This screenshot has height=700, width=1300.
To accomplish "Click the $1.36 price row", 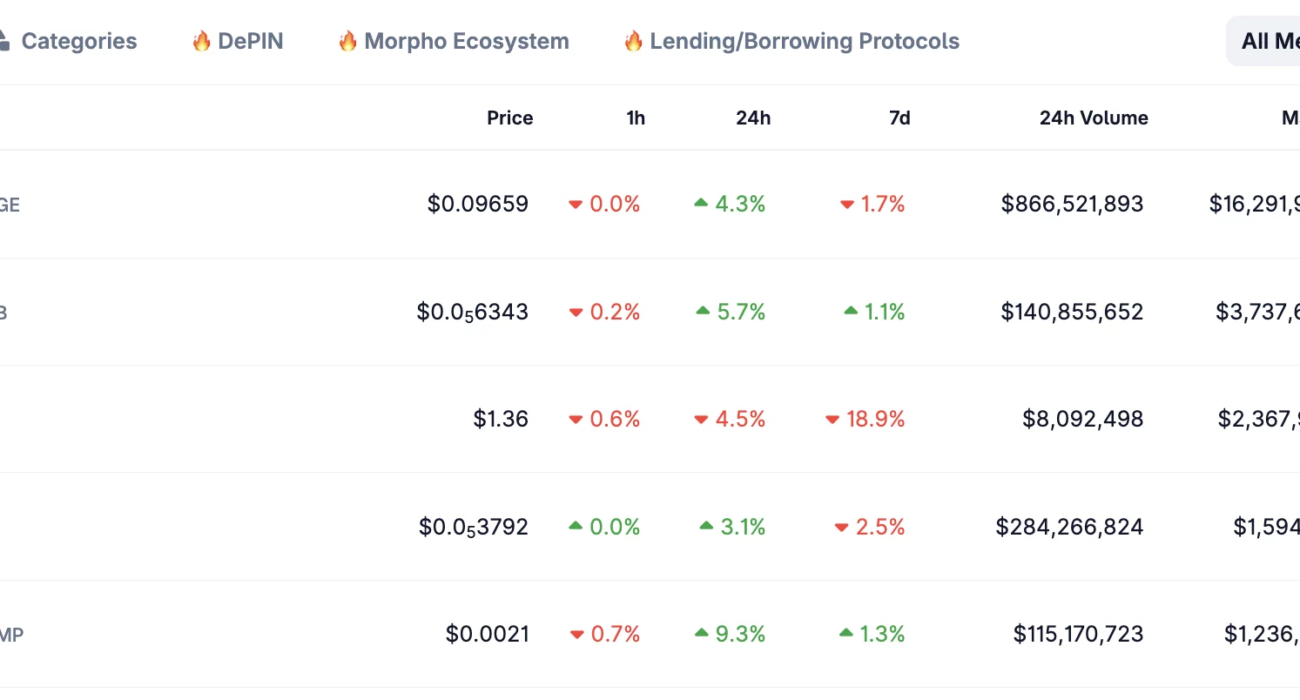I will tap(500, 419).
